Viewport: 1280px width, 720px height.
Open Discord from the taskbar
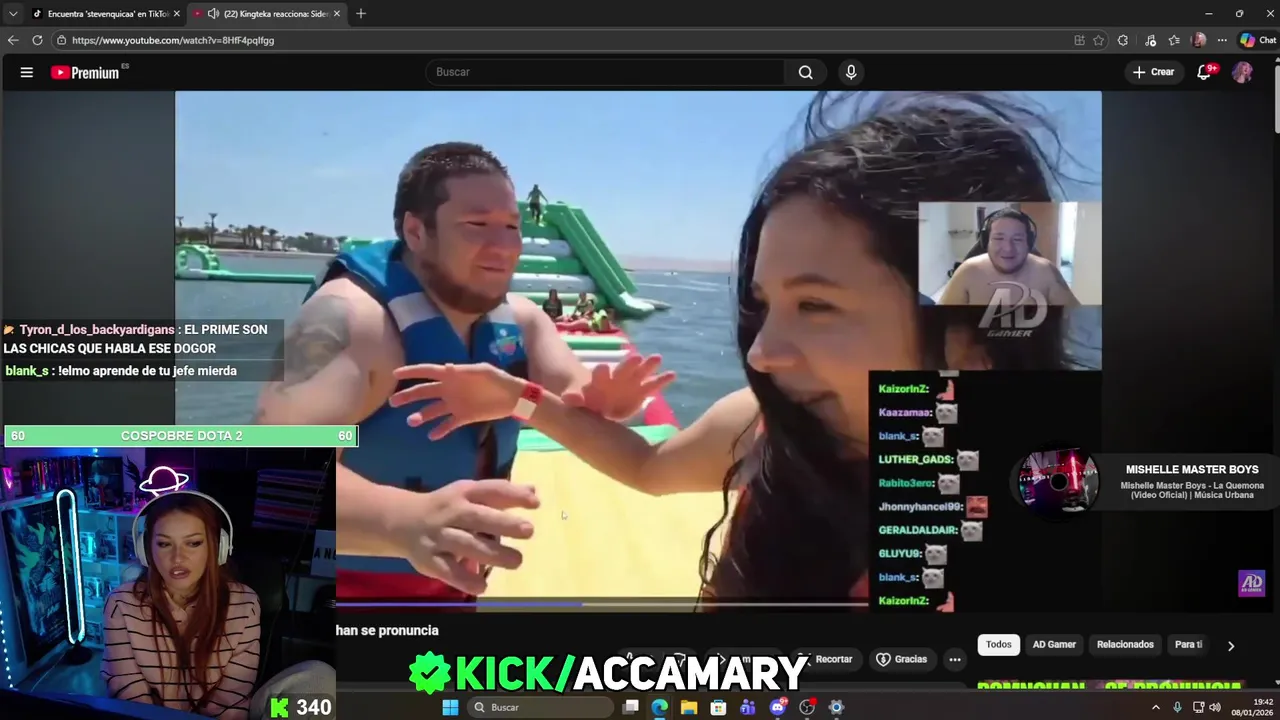click(778, 707)
